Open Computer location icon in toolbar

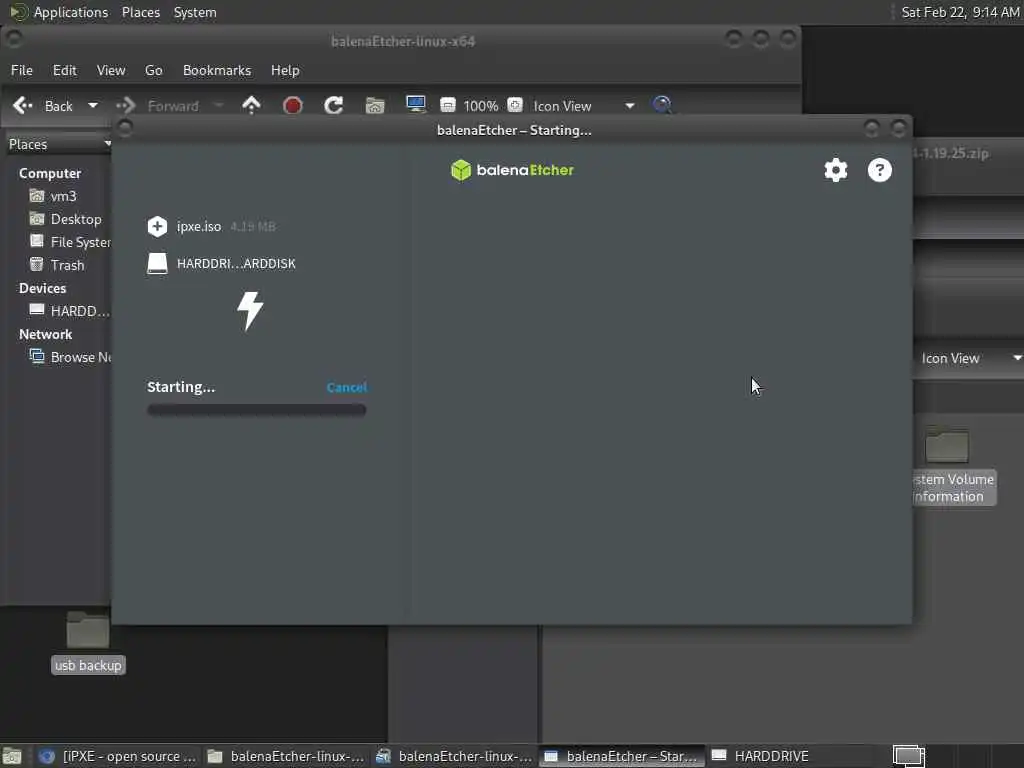click(415, 104)
